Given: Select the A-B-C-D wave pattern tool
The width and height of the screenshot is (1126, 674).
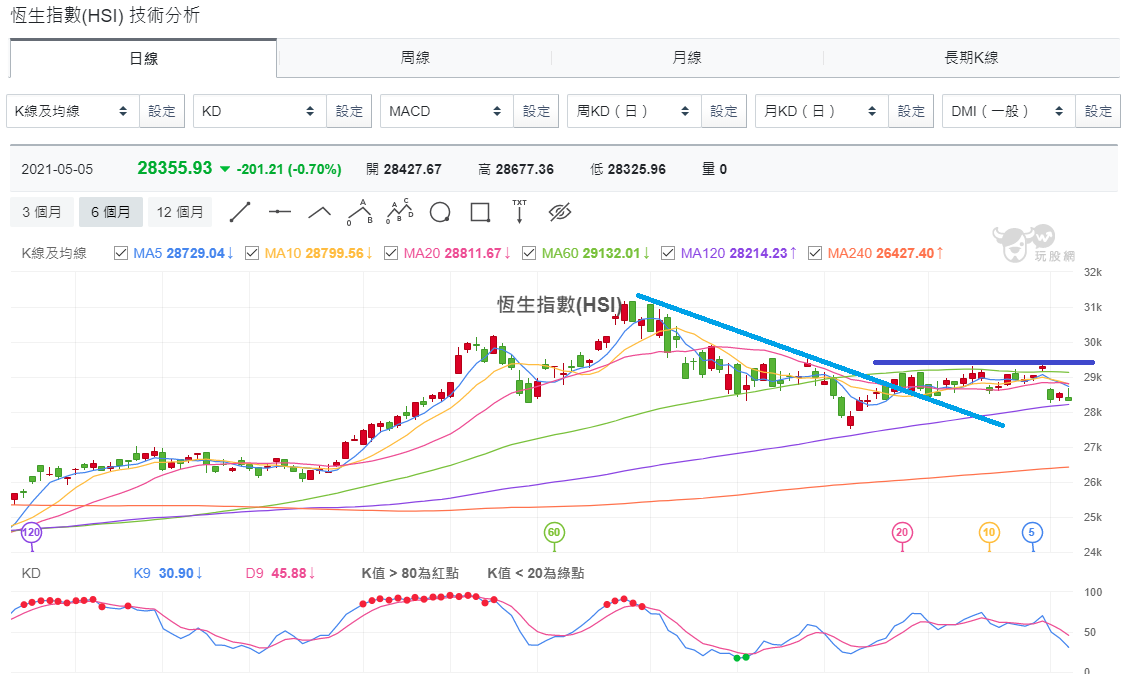Looking at the screenshot, I should click(400, 212).
